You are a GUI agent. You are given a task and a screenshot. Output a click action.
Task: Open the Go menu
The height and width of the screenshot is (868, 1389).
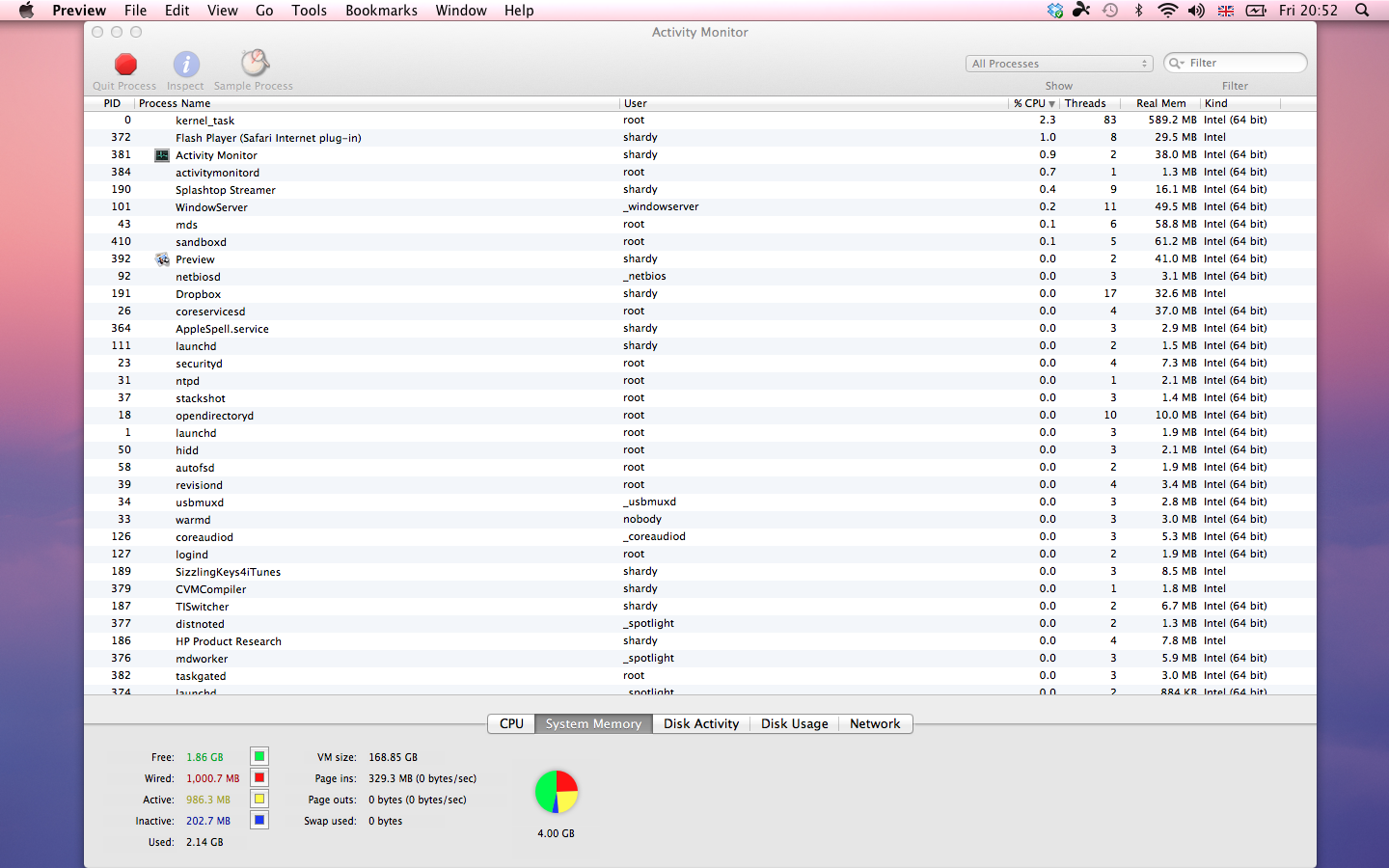(264, 11)
